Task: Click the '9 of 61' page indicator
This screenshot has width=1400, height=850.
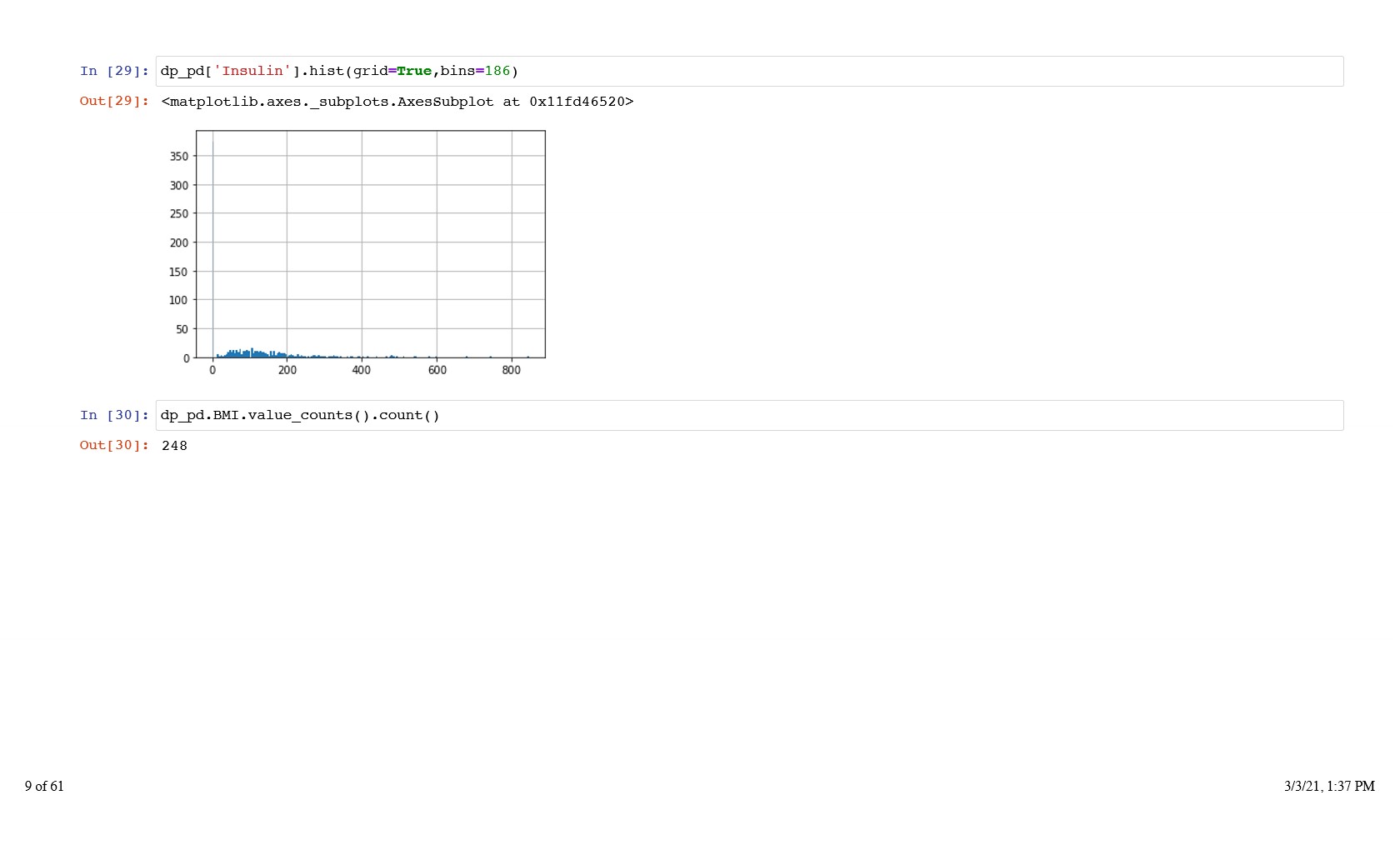Action: pos(44,787)
